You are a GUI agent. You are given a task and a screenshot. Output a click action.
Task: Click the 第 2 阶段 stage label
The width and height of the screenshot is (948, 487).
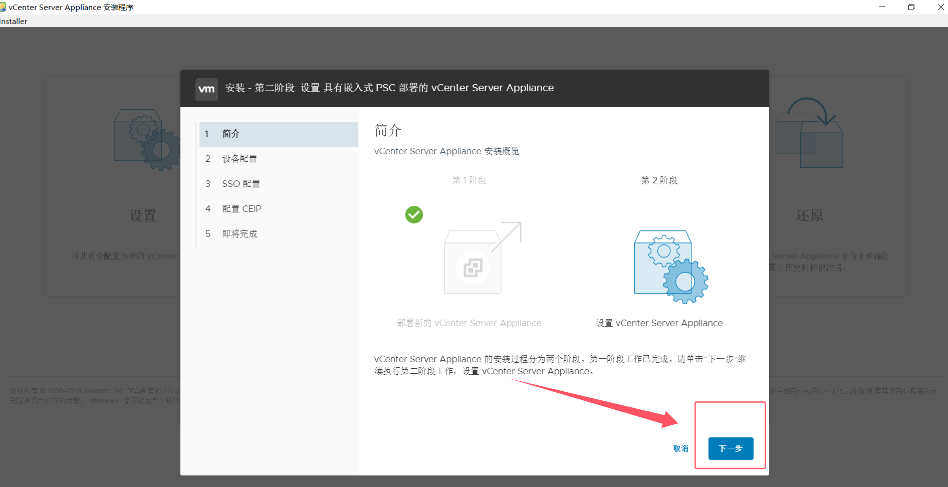(659, 180)
